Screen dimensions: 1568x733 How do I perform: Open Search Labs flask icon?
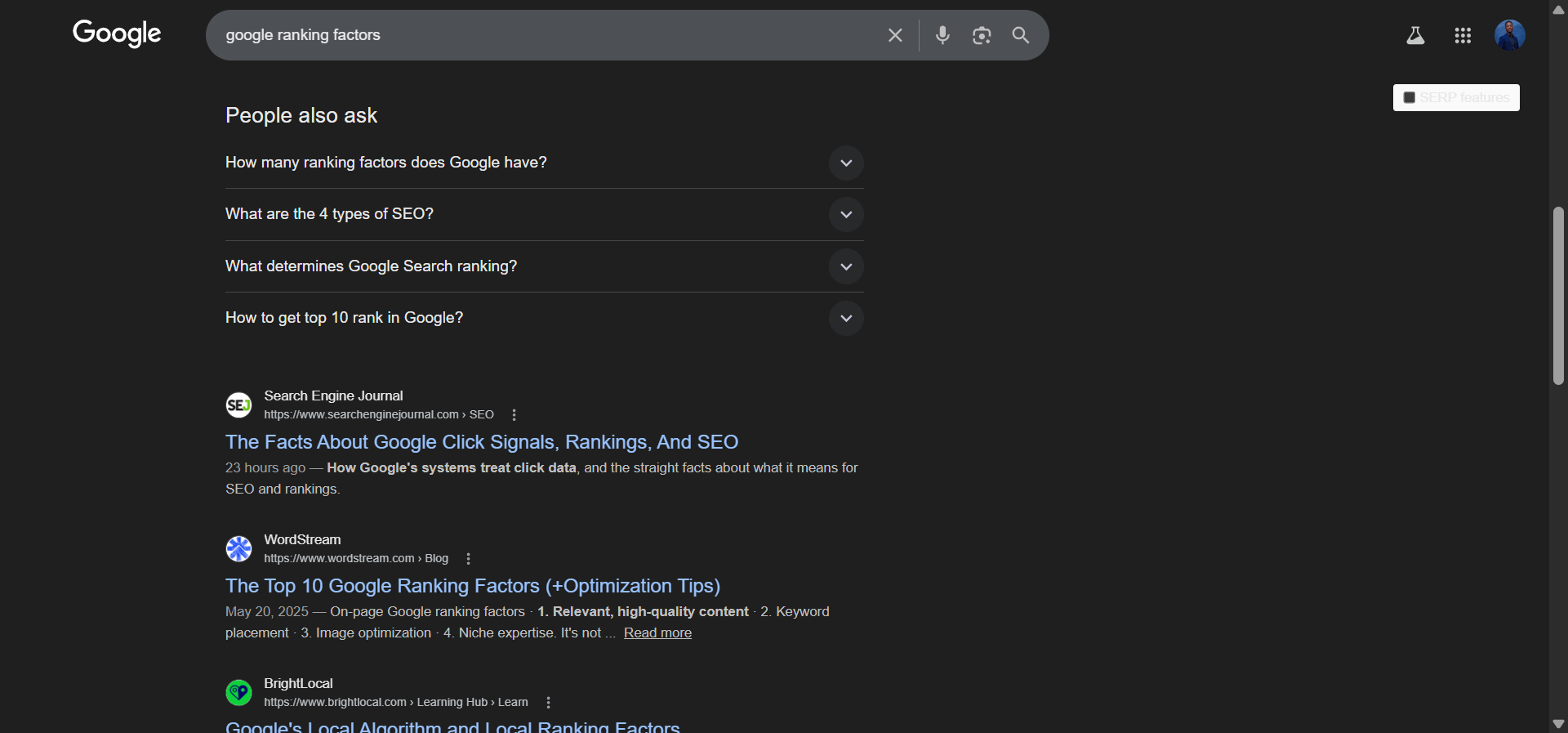(x=1415, y=35)
